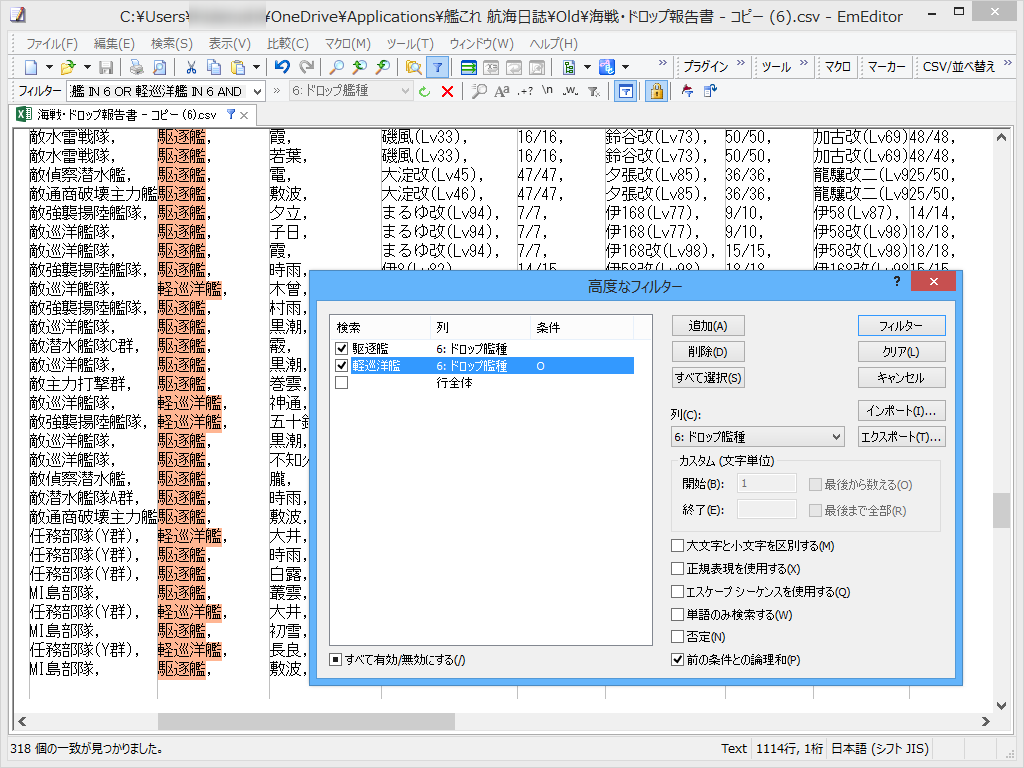Open the 編集(E) menu
This screenshot has height=768, width=1024.
(x=114, y=43)
